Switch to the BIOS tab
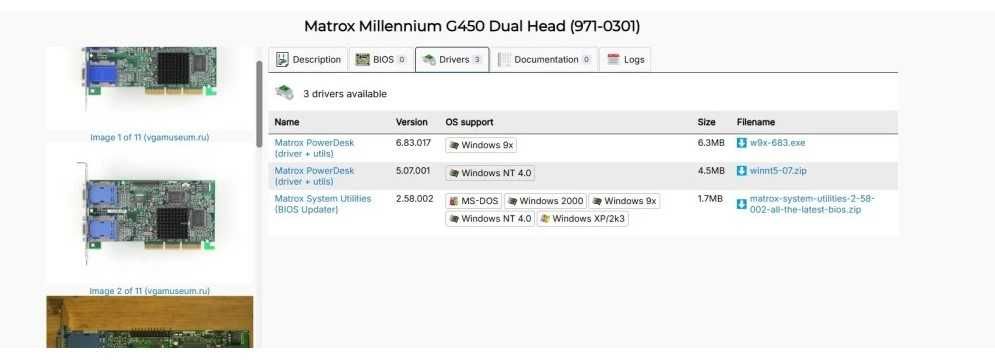 (x=381, y=60)
